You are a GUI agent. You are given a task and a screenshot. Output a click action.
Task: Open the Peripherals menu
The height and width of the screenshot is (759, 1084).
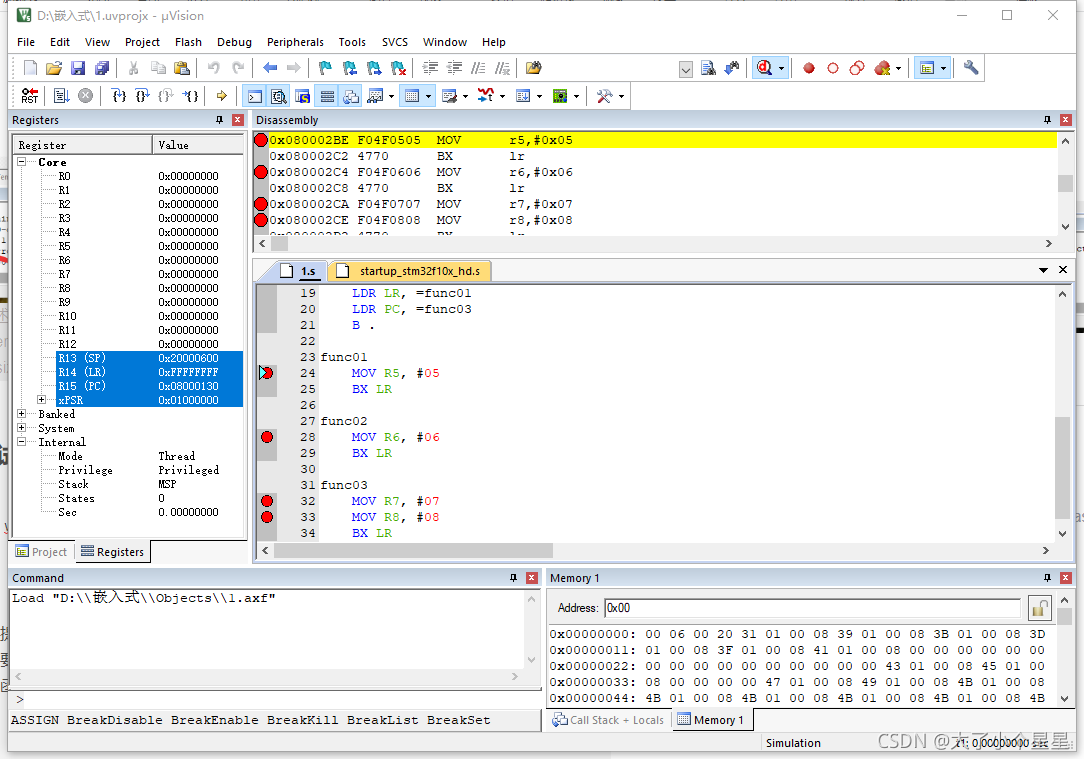point(295,42)
